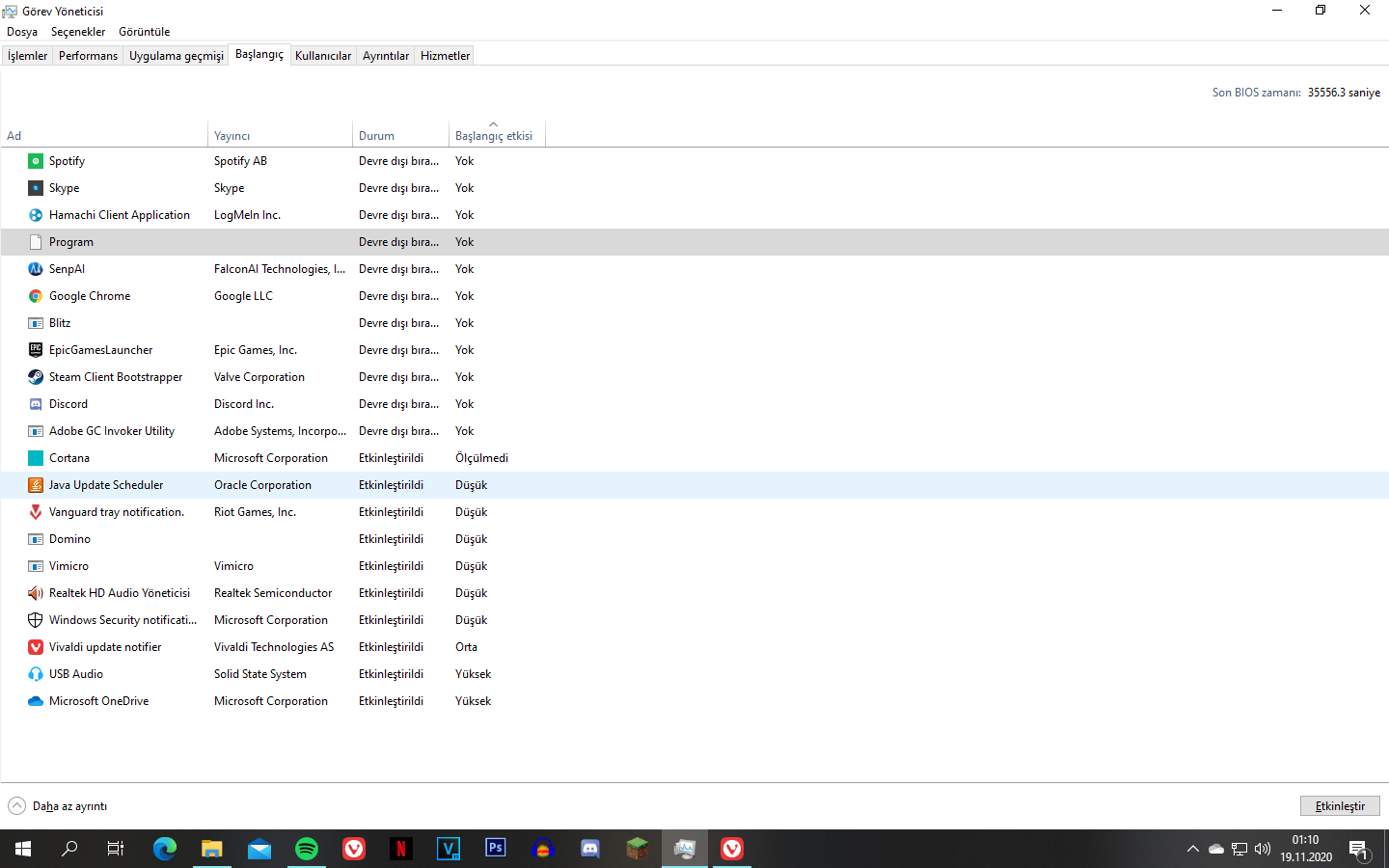
Task: Click the Windows Security shield icon
Action: click(x=36, y=620)
